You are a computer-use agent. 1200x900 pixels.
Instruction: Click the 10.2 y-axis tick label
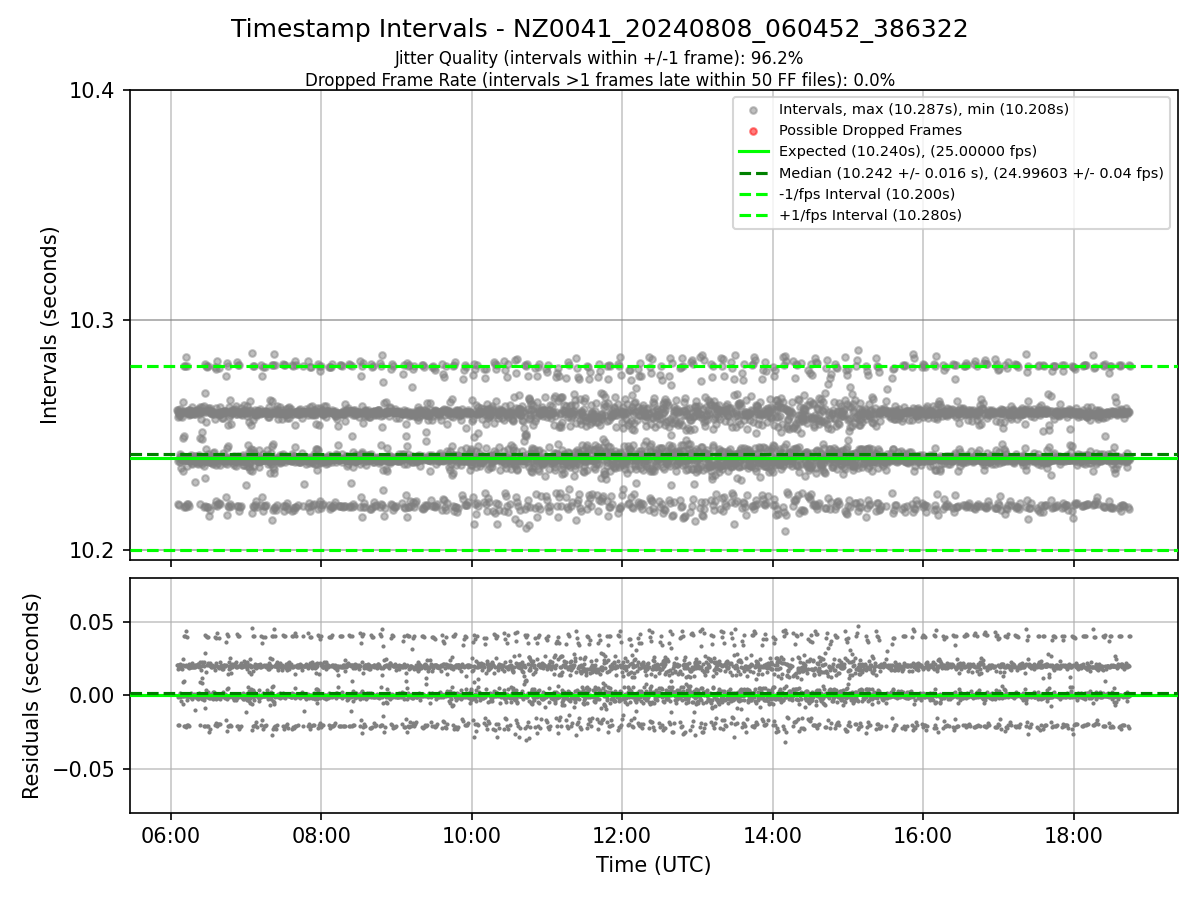[x=94, y=551]
